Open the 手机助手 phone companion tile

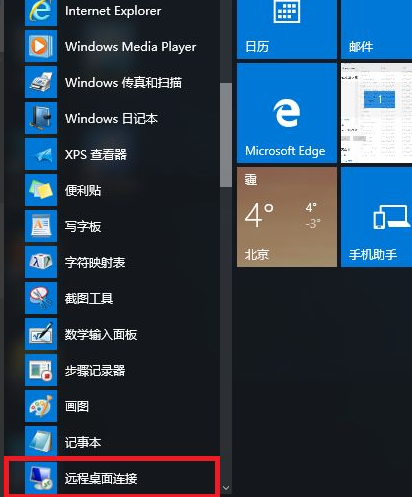click(376, 217)
